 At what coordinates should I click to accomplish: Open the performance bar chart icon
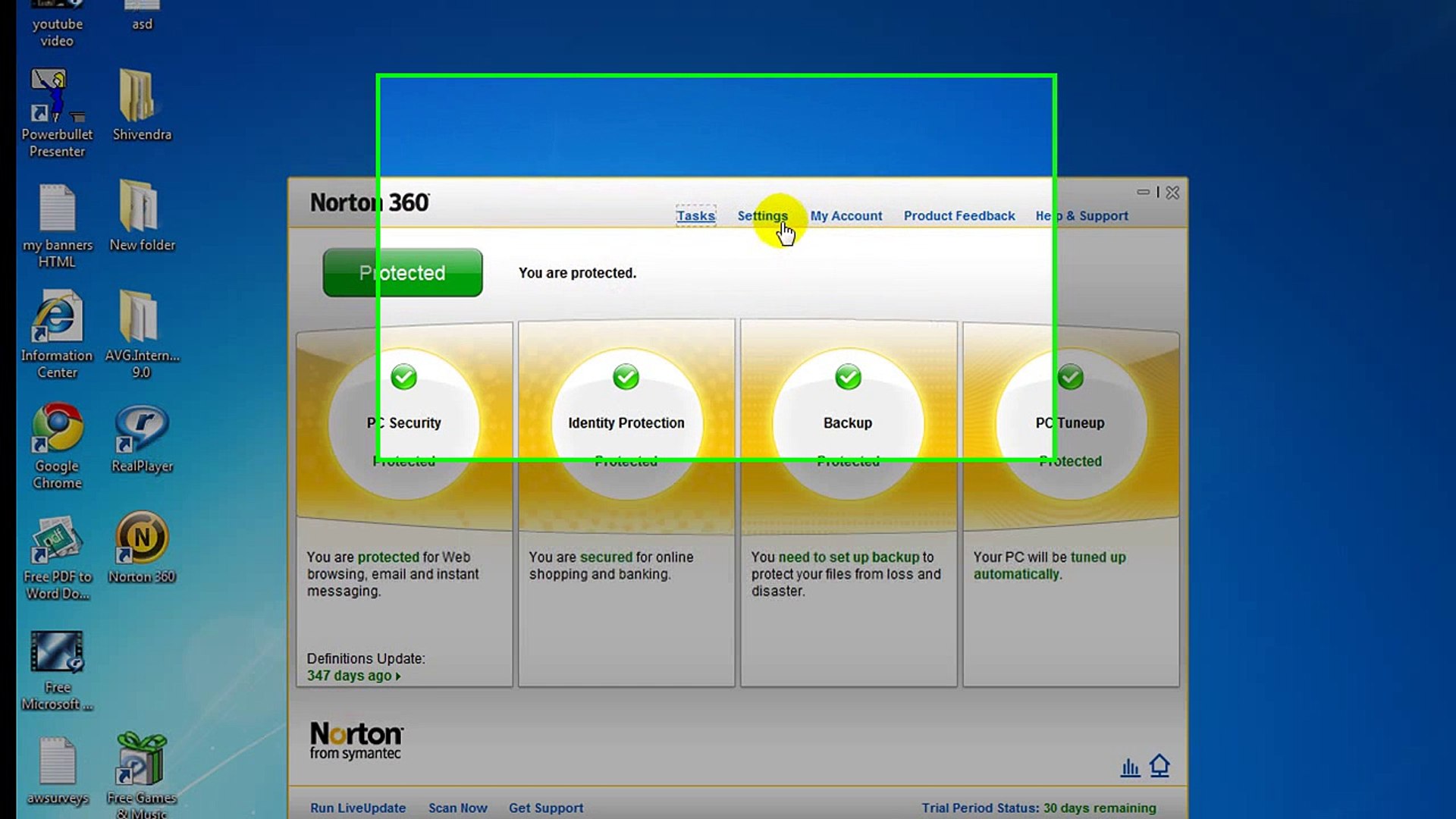(1130, 768)
